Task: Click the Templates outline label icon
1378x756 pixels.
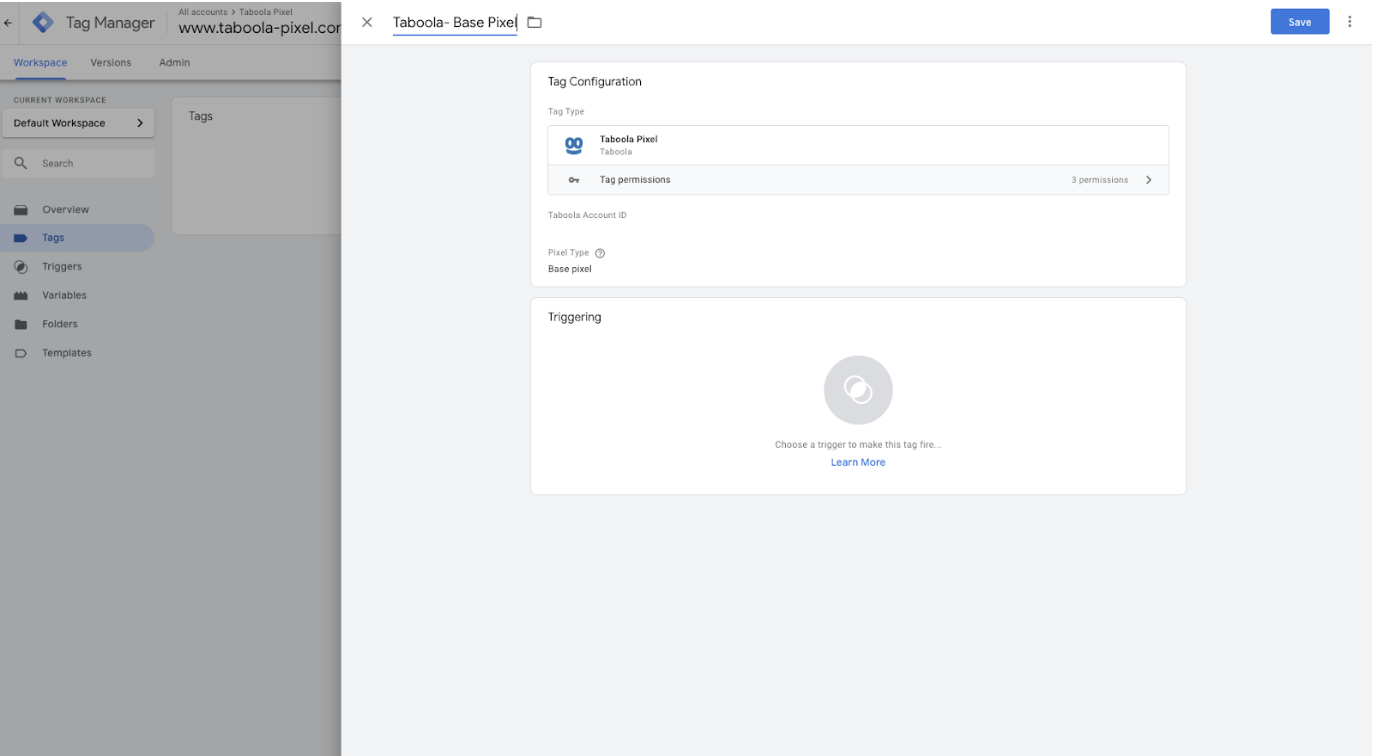Action: tap(21, 353)
